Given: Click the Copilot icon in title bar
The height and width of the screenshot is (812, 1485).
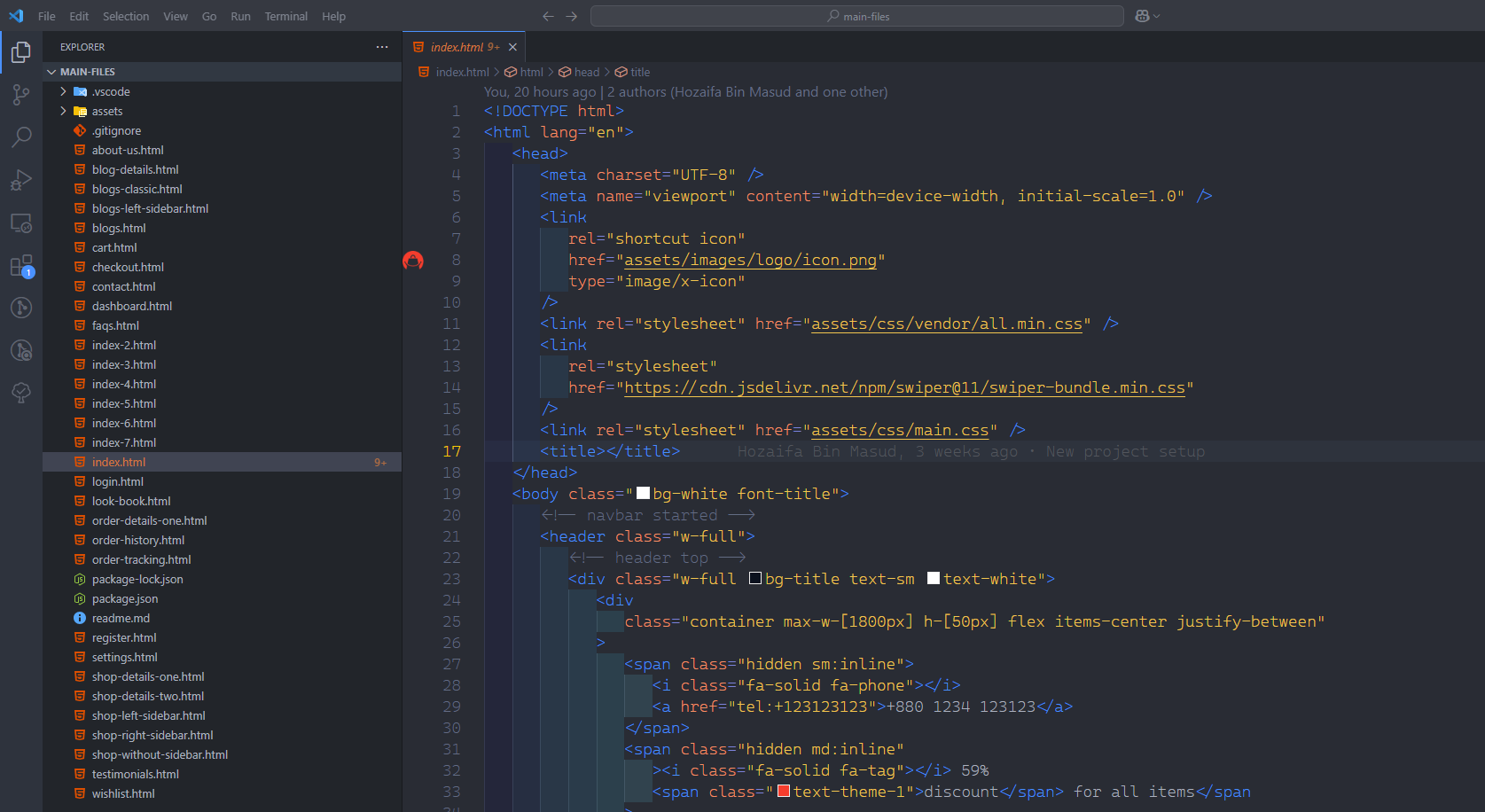Looking at the screenshot, I should coord(1142,16).
